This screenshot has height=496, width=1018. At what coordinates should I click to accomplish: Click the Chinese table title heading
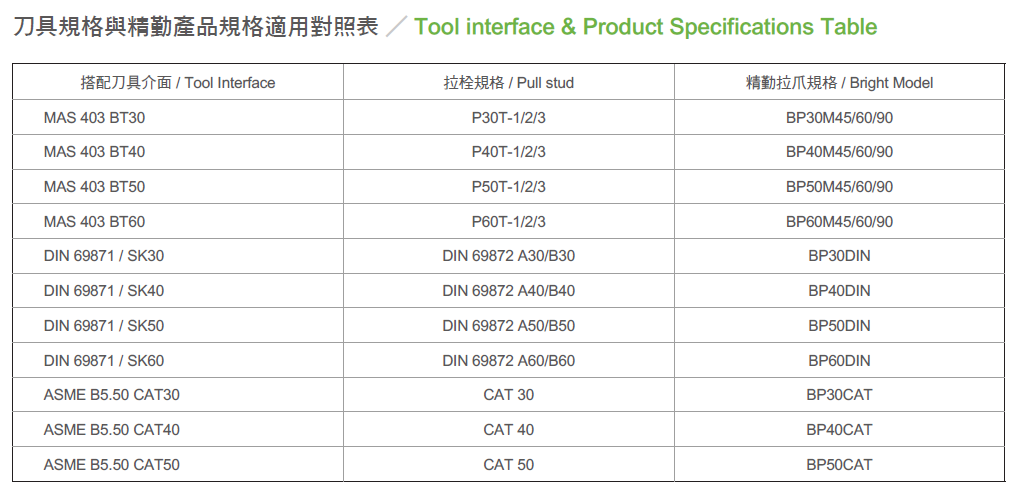(196, 27)
